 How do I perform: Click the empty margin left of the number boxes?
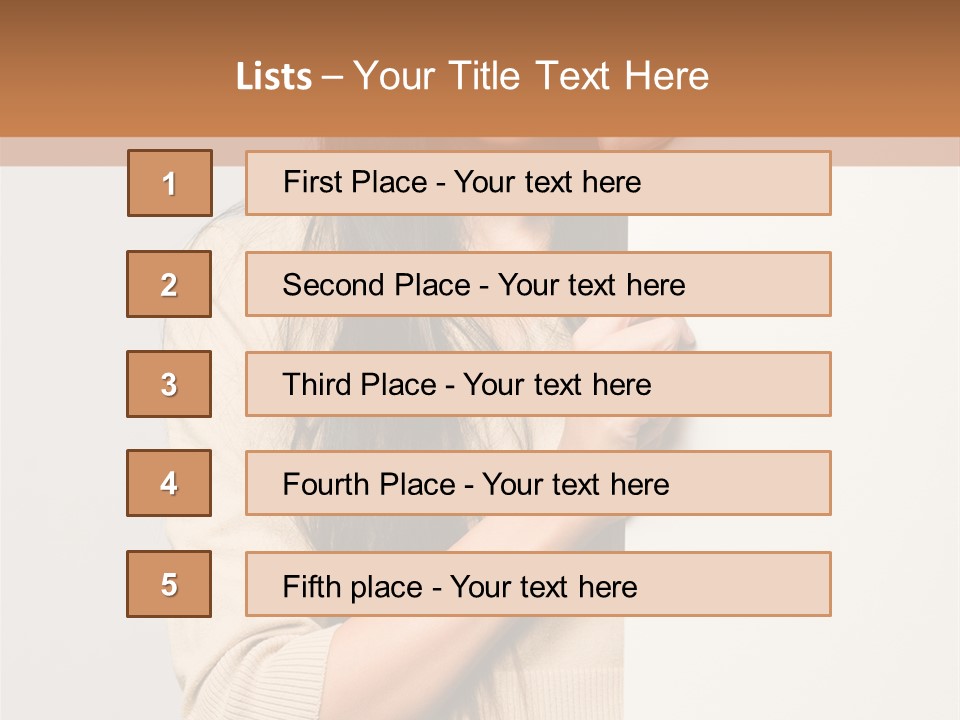pos(60,400)
